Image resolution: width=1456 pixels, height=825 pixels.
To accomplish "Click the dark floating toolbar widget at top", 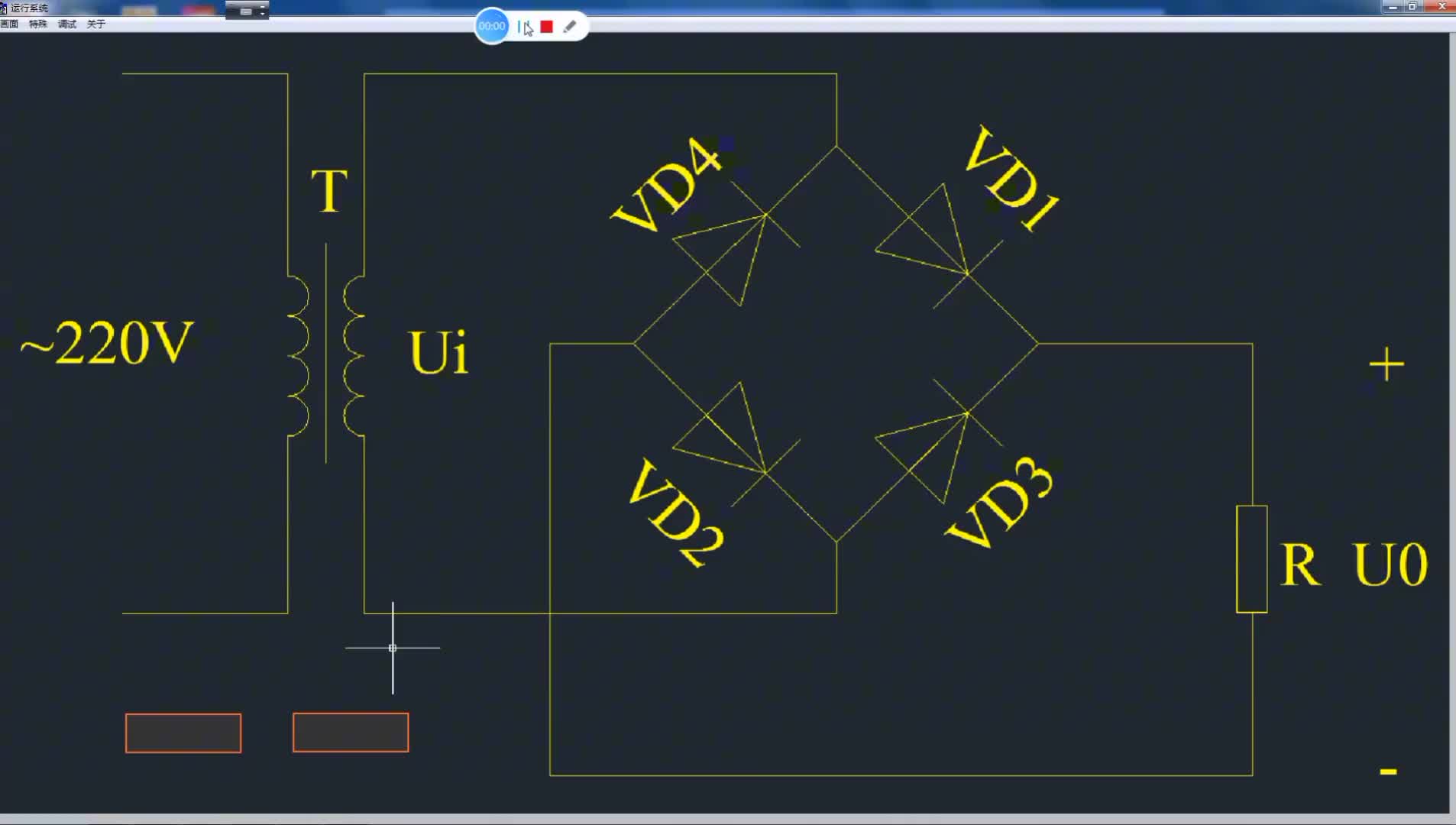I will (x=247, y=11).
